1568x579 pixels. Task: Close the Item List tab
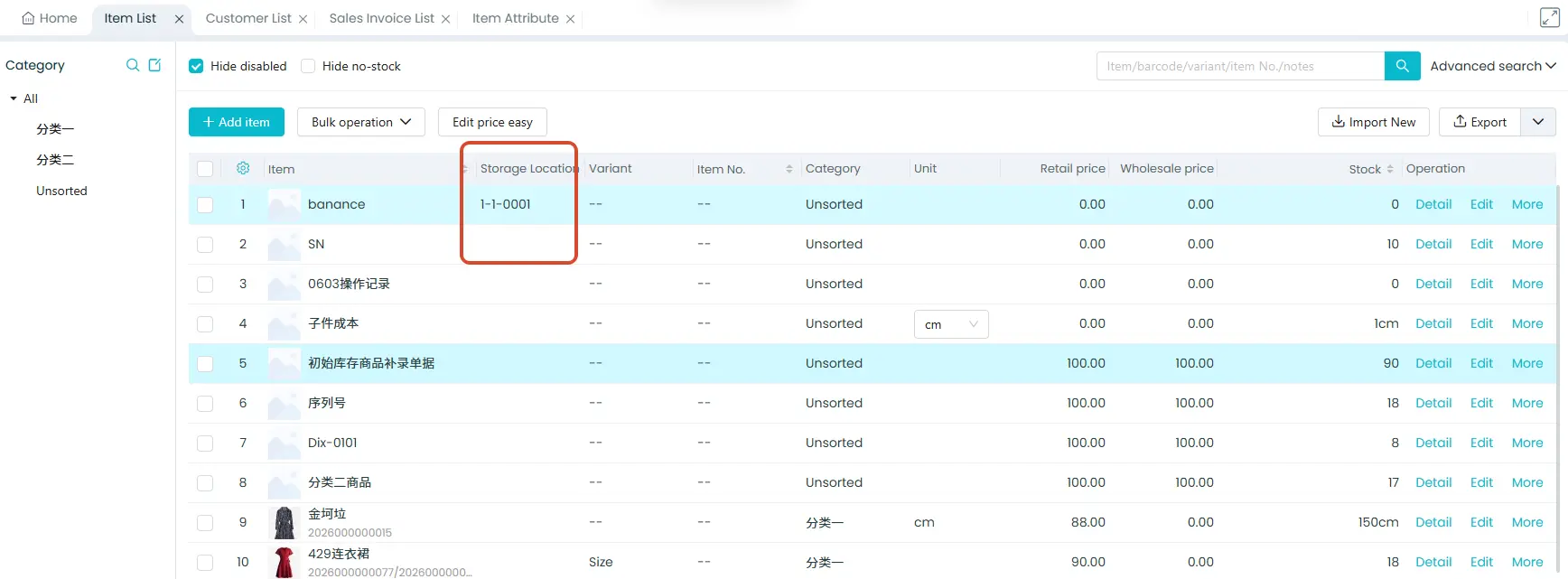[x=179, y=19]
